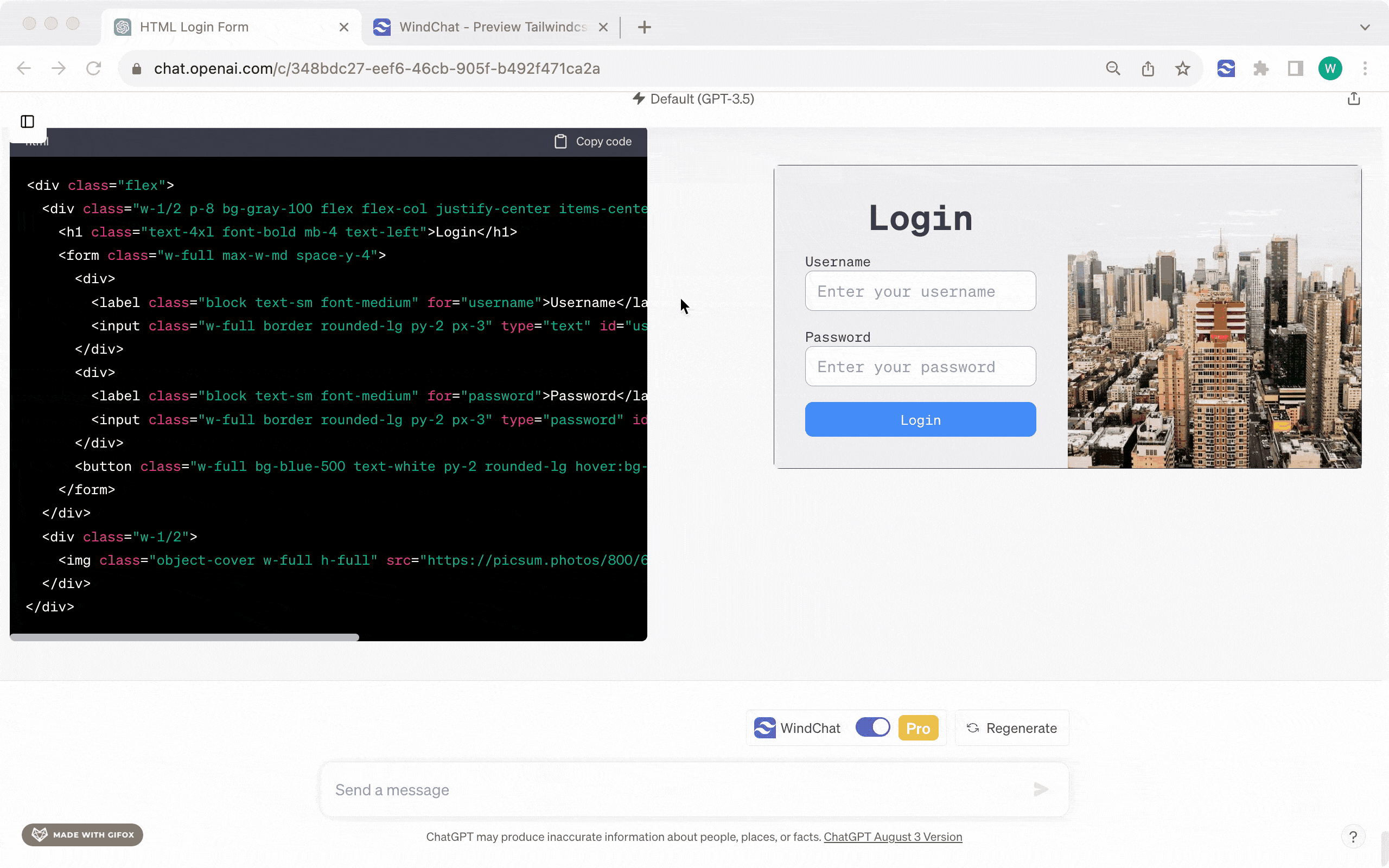Expand the tab search chevron dropdown
This screenshot has height=868, width=1389.
tap(1365, 27)
